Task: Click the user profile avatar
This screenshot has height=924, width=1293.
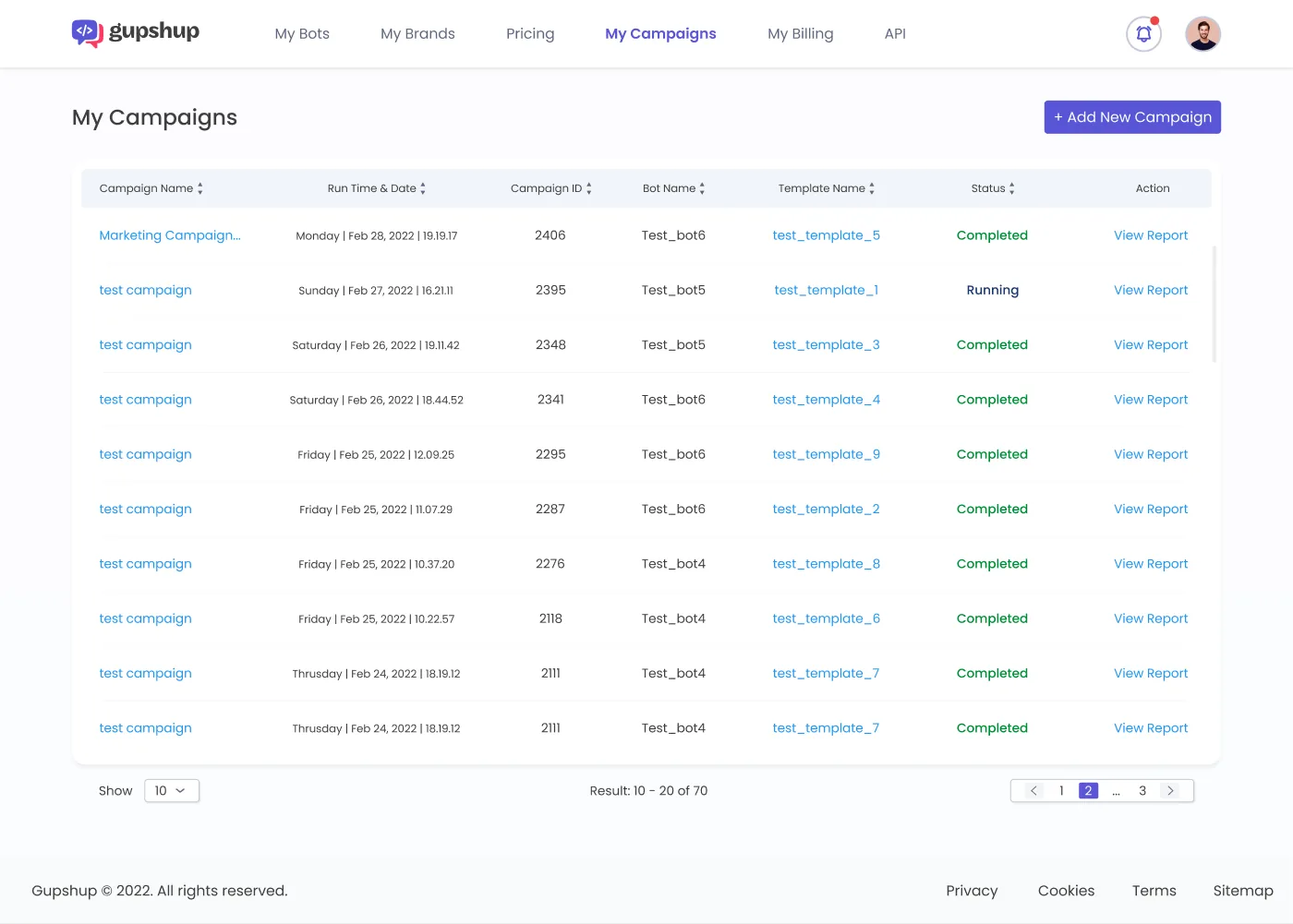Action: point(1202,34)
